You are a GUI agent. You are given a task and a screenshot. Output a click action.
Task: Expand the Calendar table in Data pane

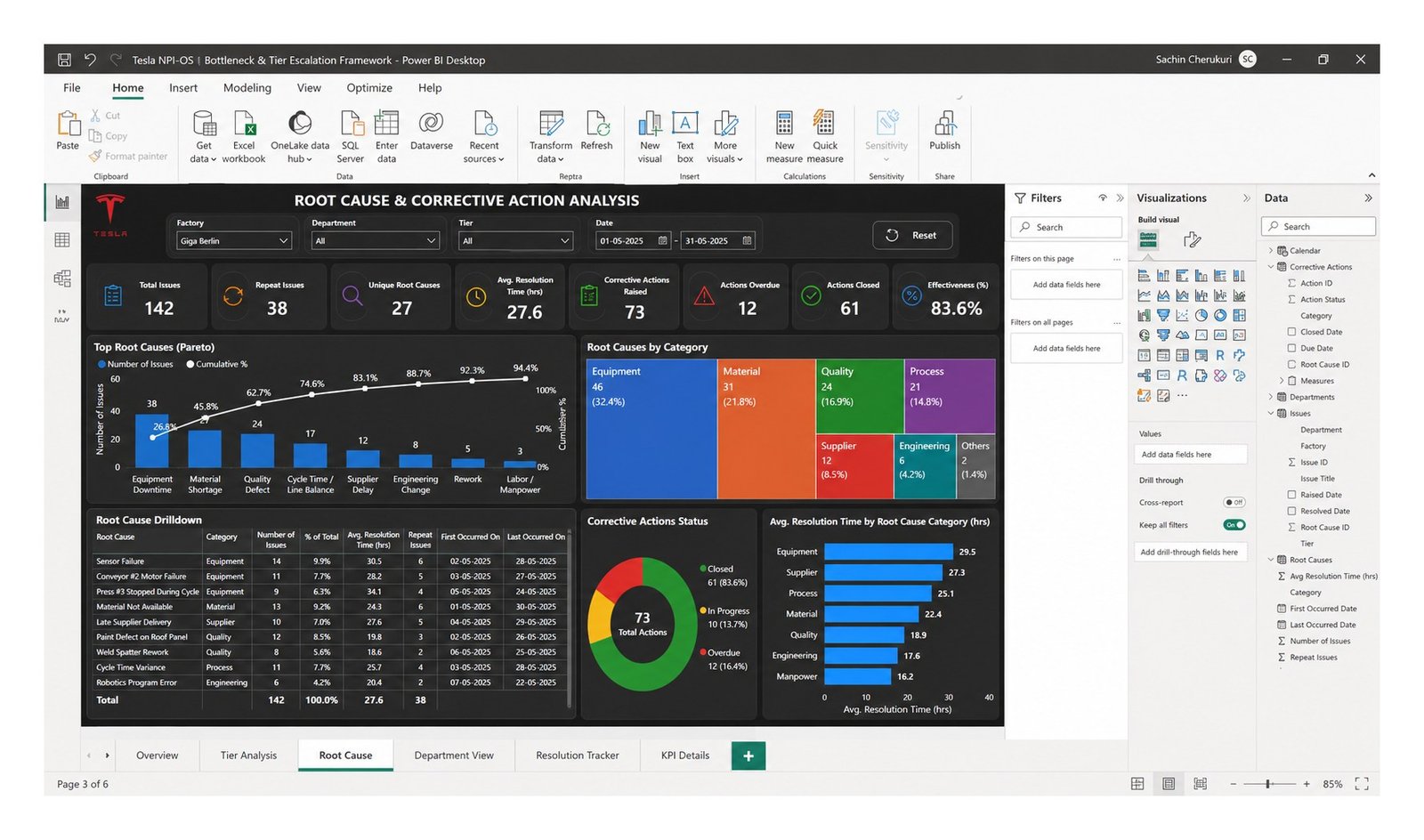pos(1271,251)
